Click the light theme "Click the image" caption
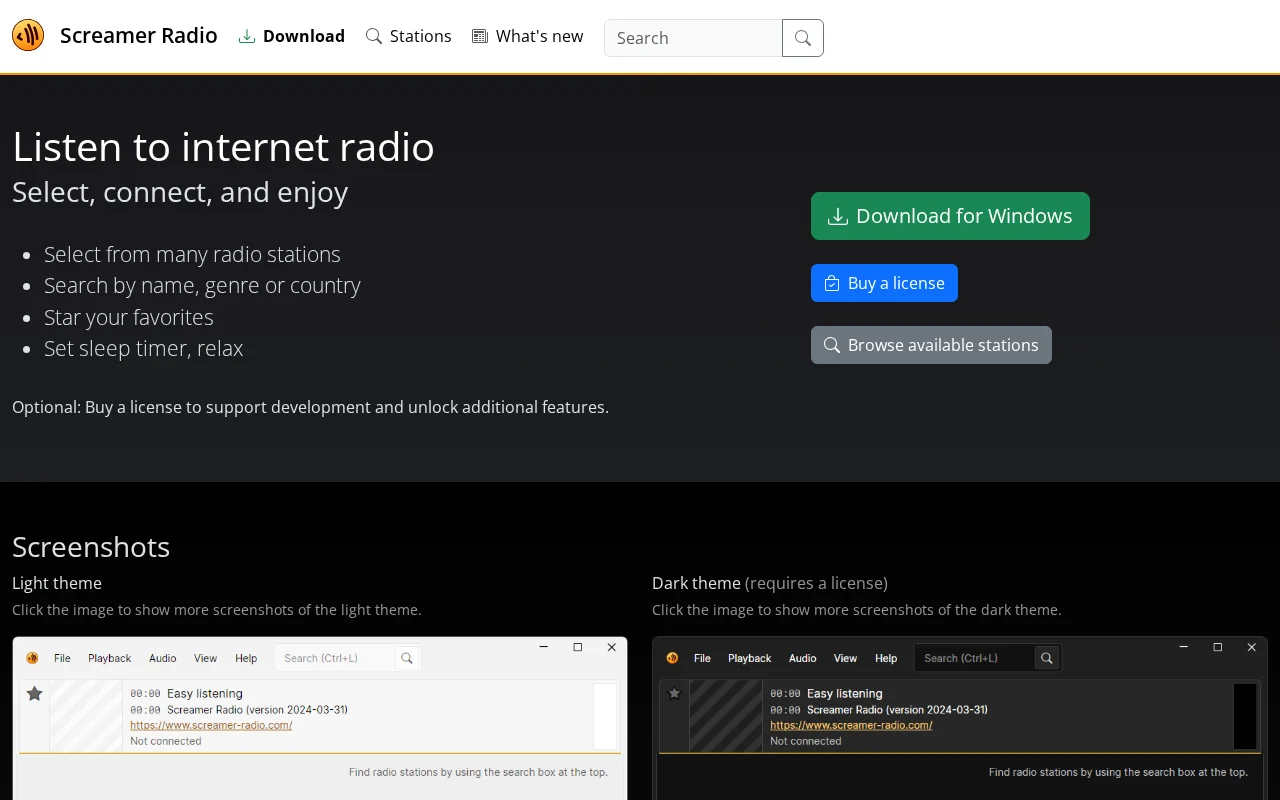This screenshot has width=1280, height=800. pos(217,610)
